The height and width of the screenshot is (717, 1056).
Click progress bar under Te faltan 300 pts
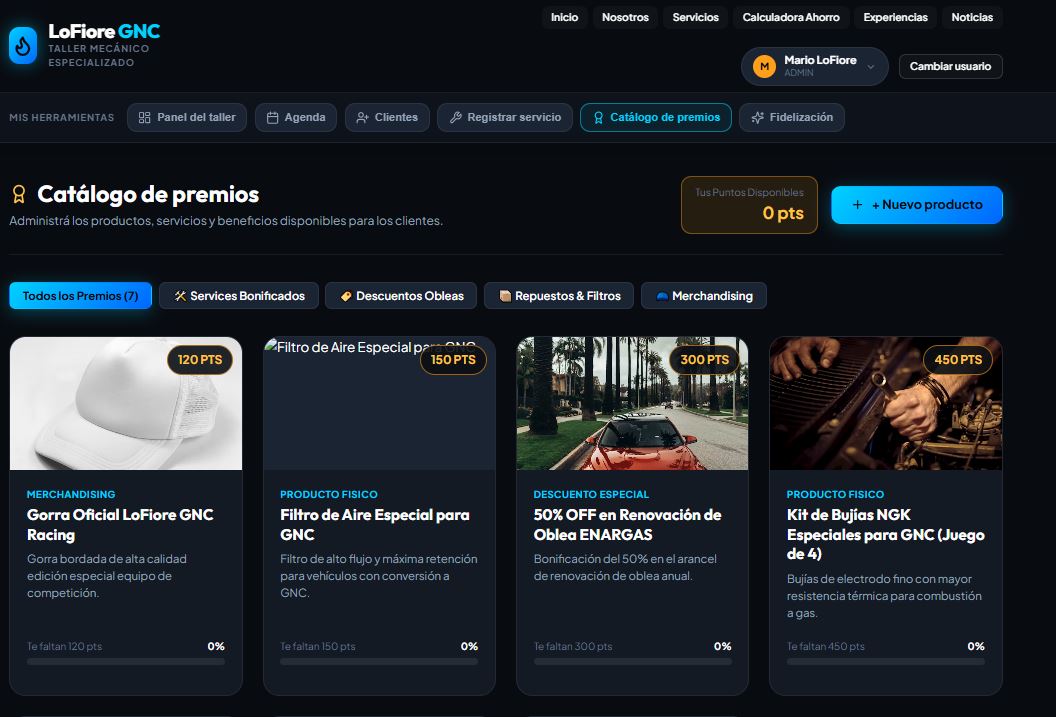click(632, 662)
